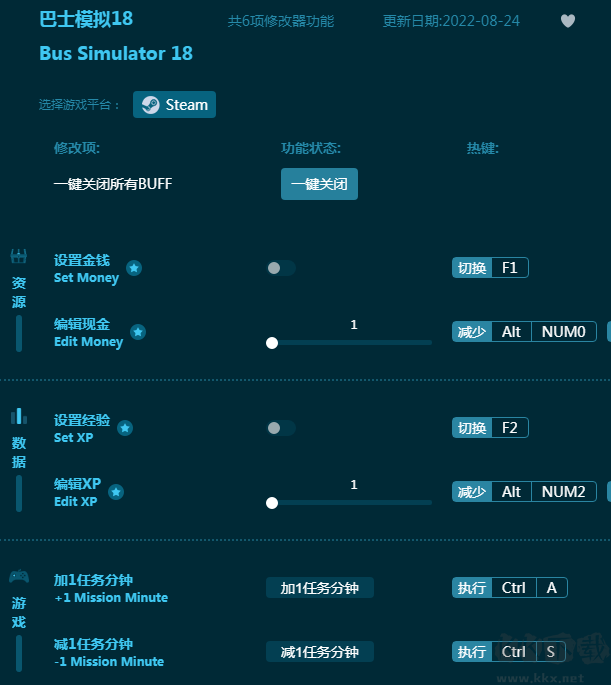Click the 数据 data category icon
Viewport: 611px width, 685px height.
pyautogui.click(x=19, y=416)
